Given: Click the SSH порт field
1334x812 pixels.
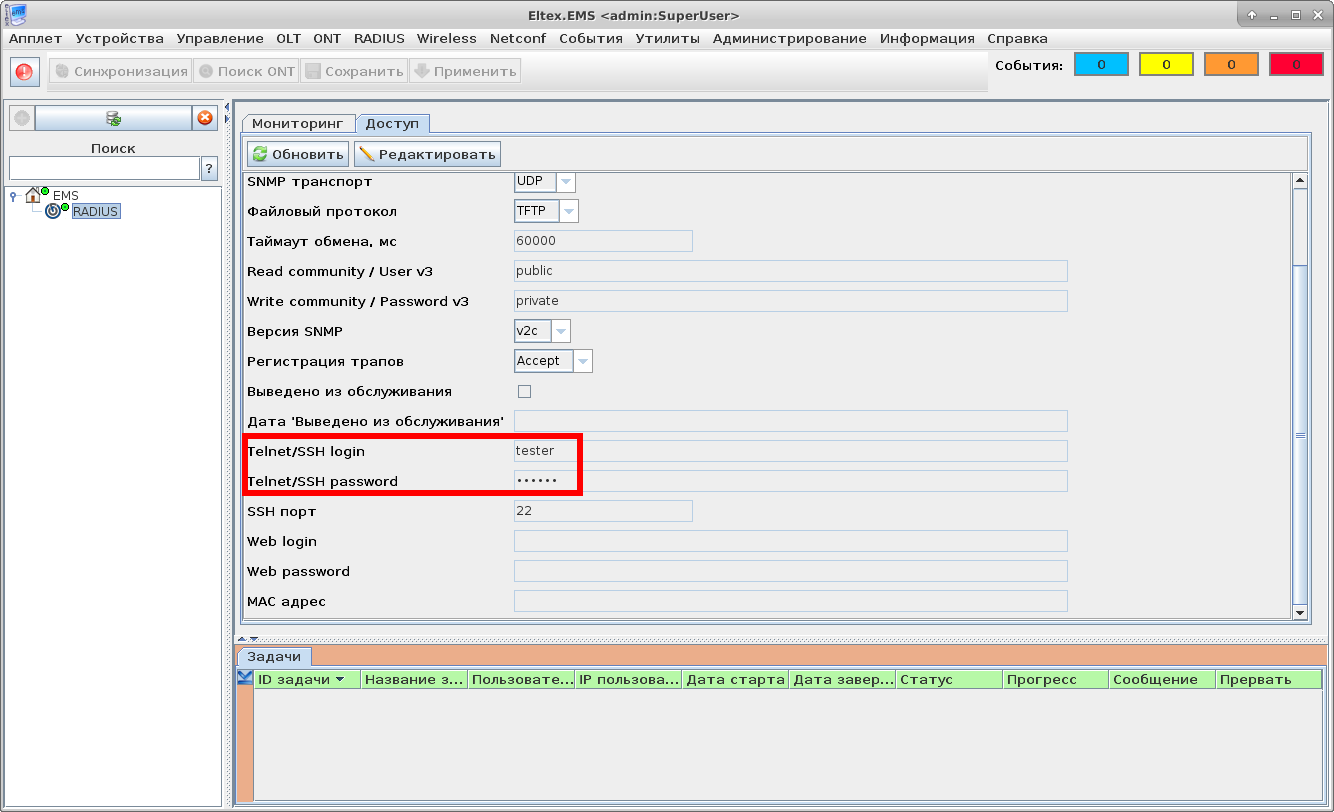Looking at the screenshot, I should click(603, 511).
